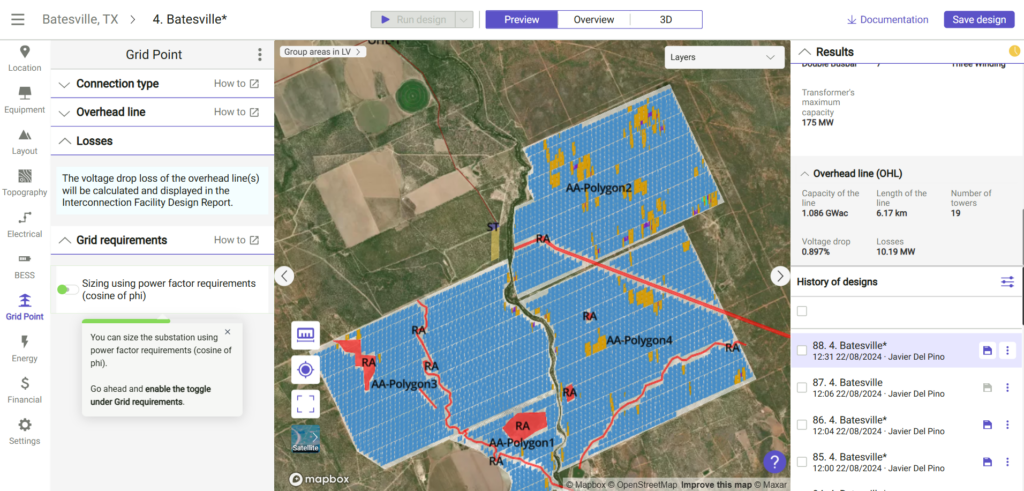1024x491 pixels.
Task: Open the hamburger main menu
Action: (18, 20)
